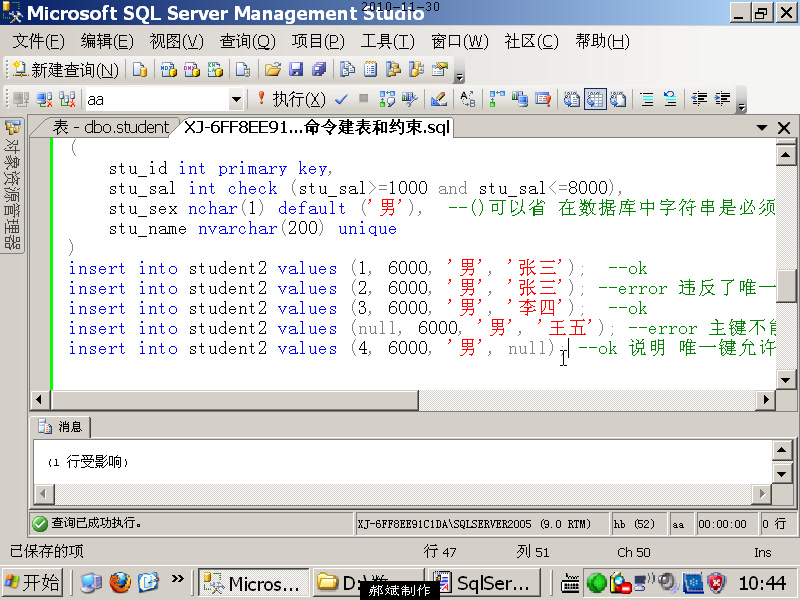The width and height of the screenshot is (800, 600).
Task: Open the 视图(V) menu
Action: coord(177,41)
